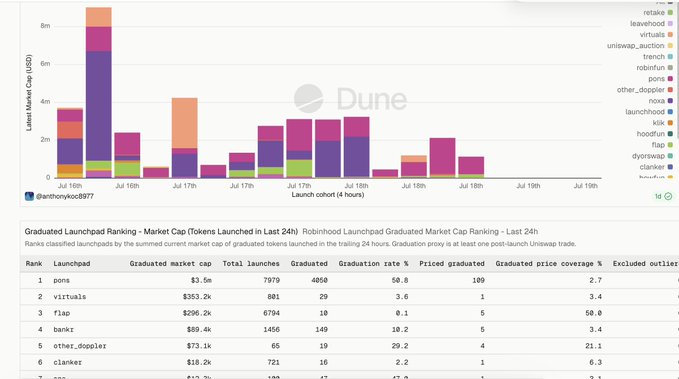Image resolution: width=679 pixels, height=379 pixels.
Task: Select the clanker launchpad cell in table
Action: click(68, 363)
